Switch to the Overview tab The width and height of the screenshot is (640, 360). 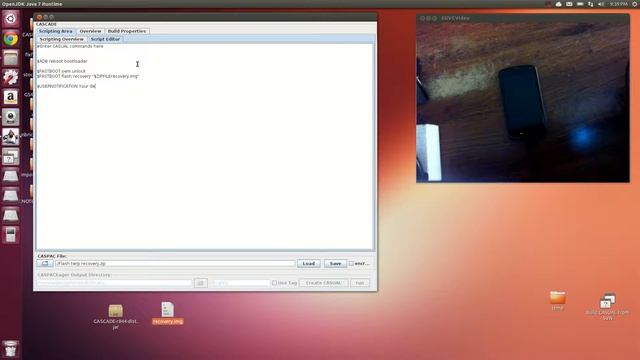[x=90, y=31]
